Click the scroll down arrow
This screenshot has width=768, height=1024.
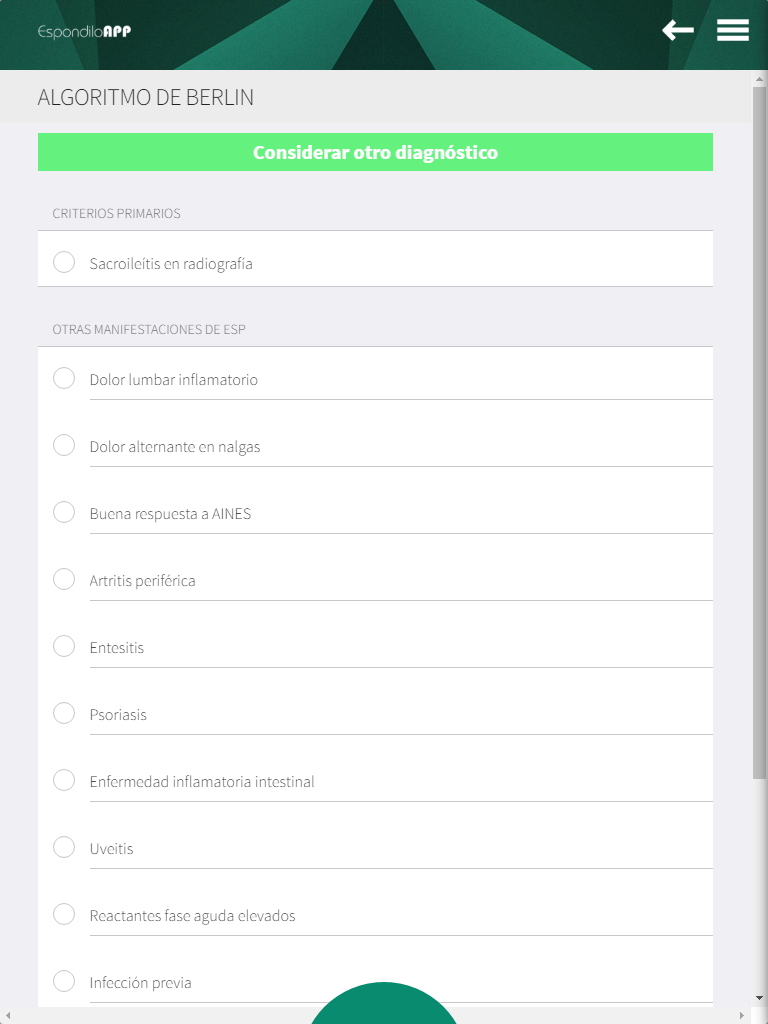pos(759,998)
